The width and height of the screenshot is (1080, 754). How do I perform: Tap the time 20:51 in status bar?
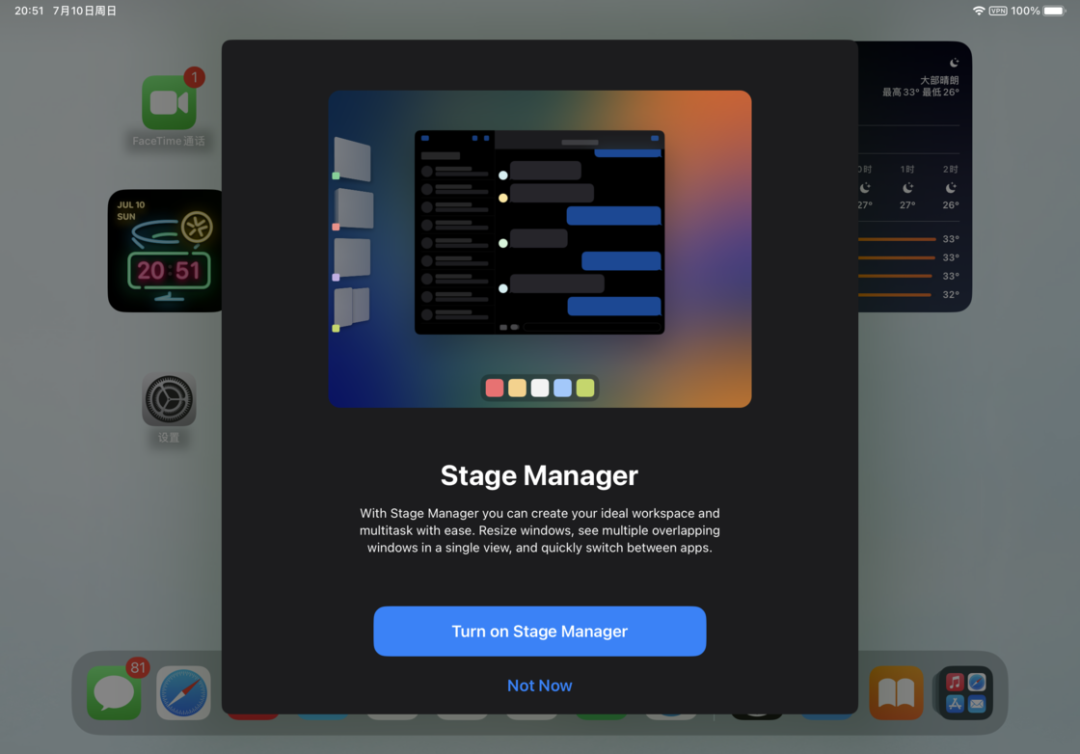[x=29, y=10]
